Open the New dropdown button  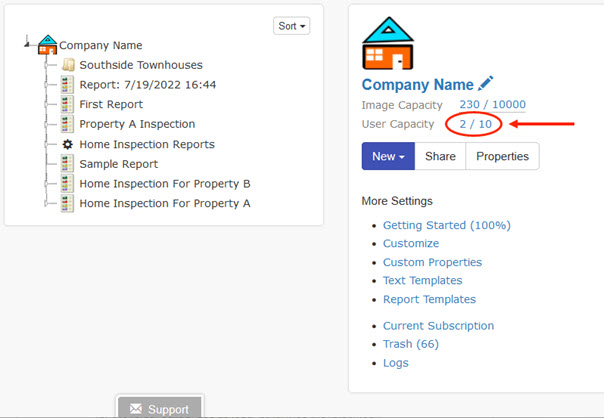point(387,156)
